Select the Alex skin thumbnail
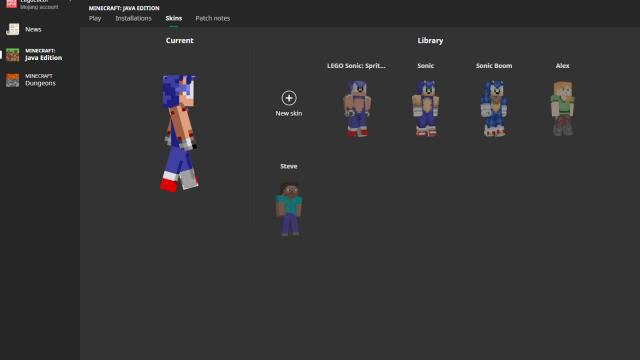This screenshot has height=360, width=640. (562, 109)
